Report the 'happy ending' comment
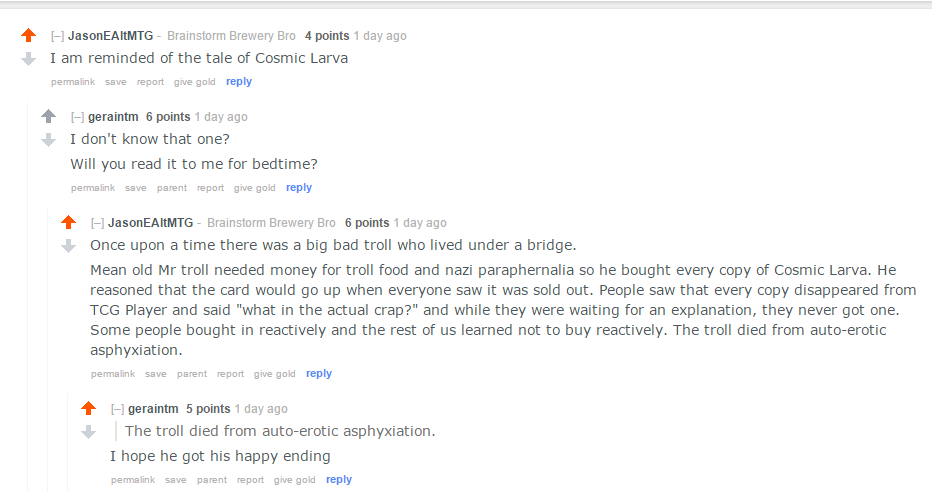 pyautogui.click(x=250, y=480)
